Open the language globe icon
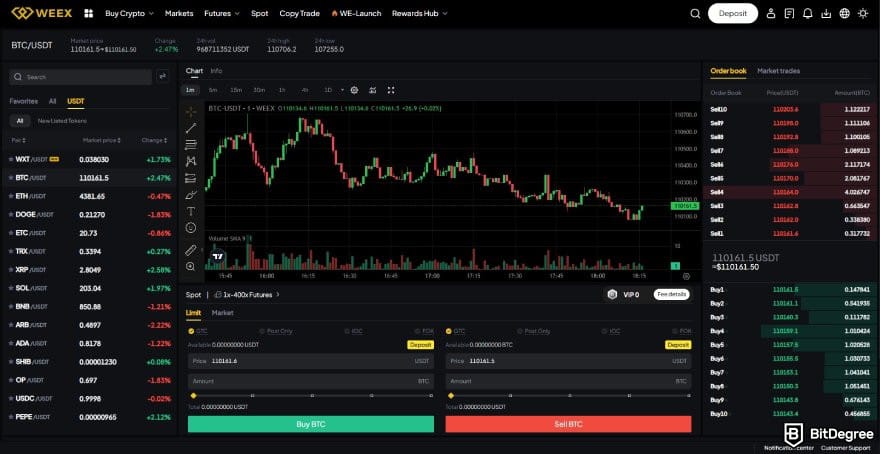 (x=845, y=13)
